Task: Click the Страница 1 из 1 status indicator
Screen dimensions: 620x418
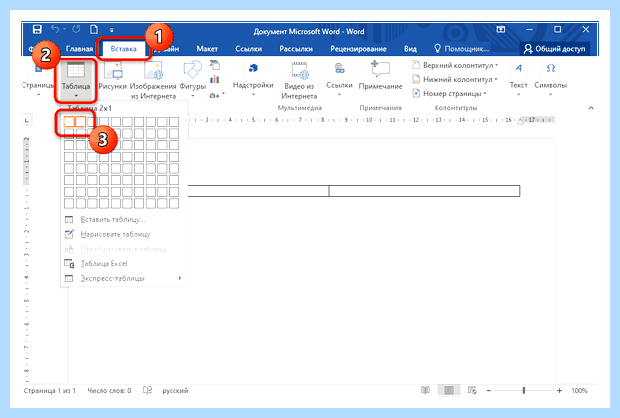Action: pyautogui.click(x=49, y=391)
